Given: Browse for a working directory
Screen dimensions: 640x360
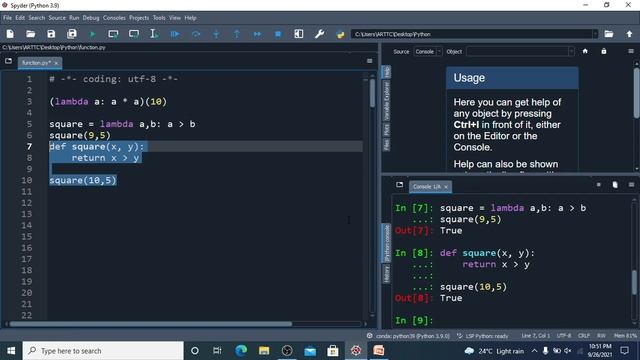Looking at the screenshot, I should [x=609, y=34].
